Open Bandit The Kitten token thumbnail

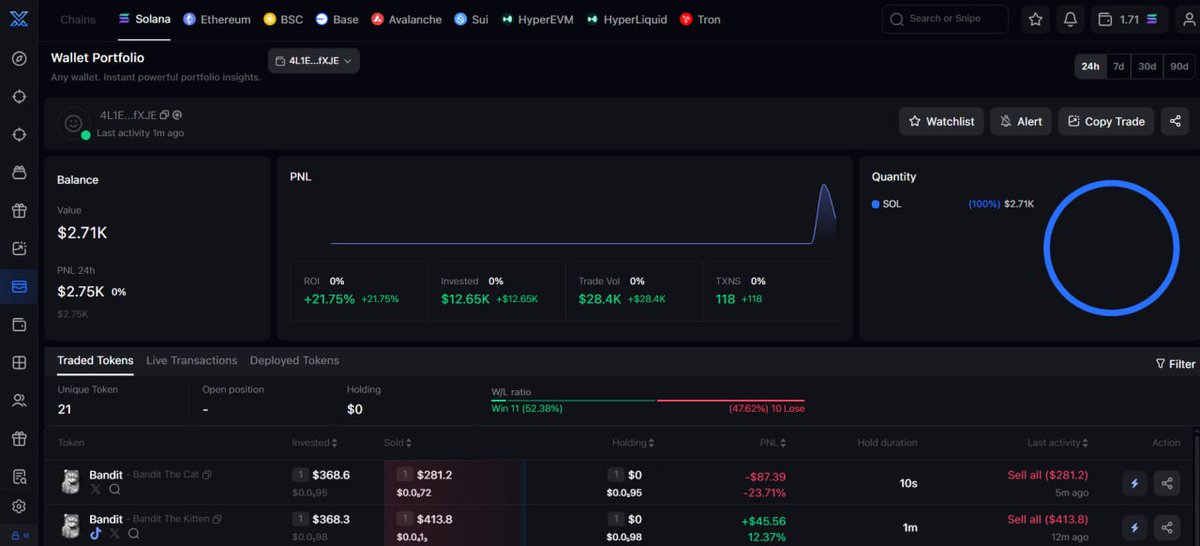[70, 526]
